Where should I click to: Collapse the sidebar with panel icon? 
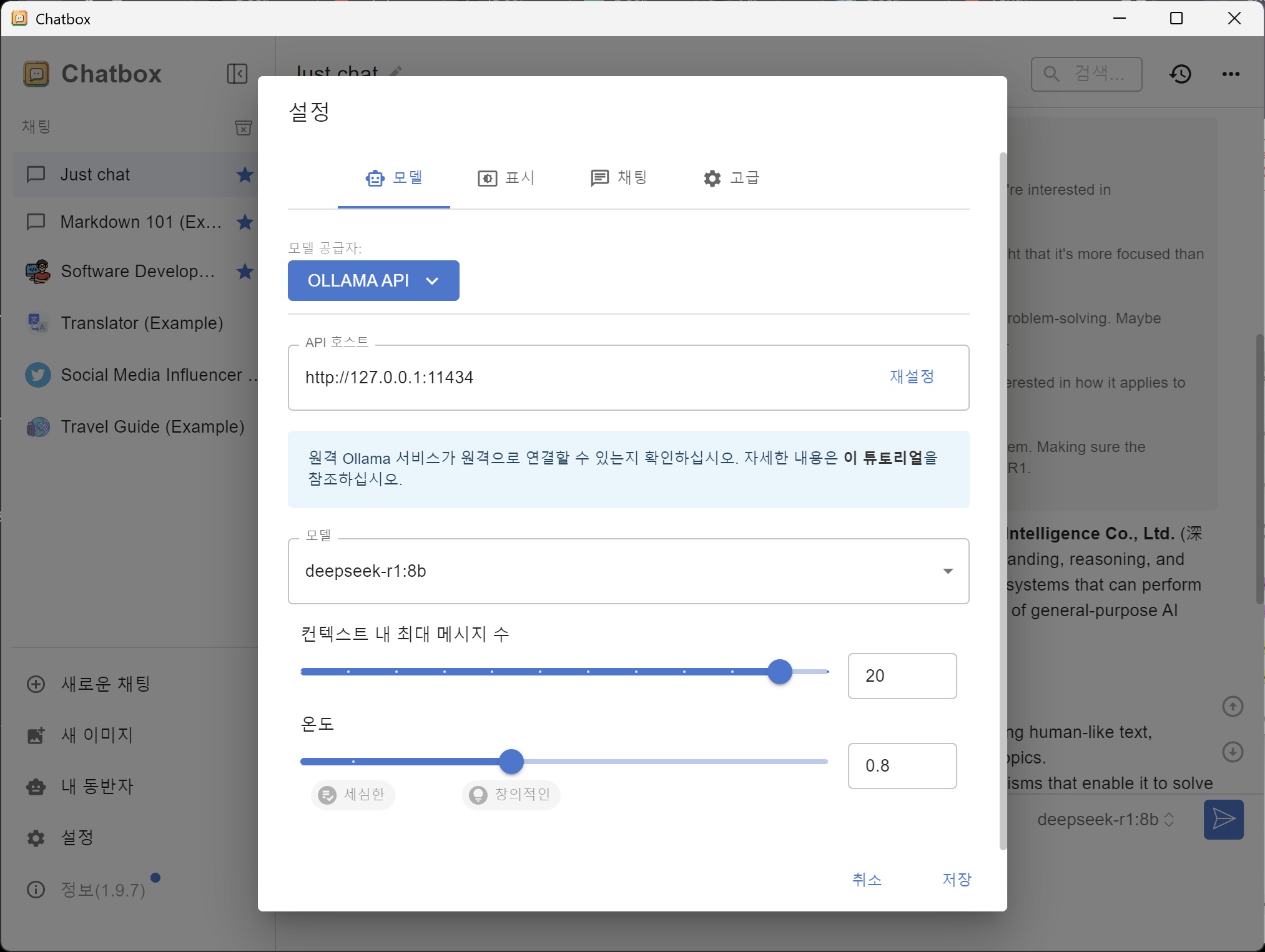[237, 74]
